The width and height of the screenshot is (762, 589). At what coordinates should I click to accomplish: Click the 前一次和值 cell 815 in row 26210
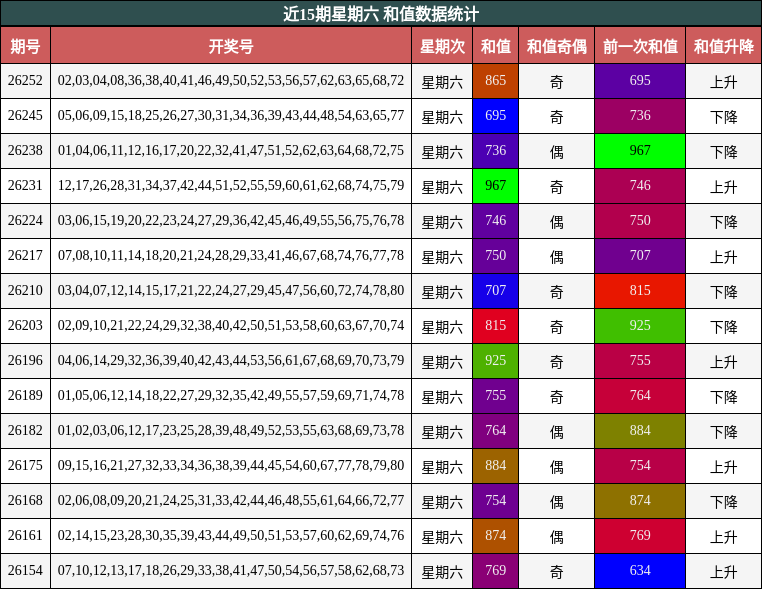pyautogui.click(x=640, y=291)
